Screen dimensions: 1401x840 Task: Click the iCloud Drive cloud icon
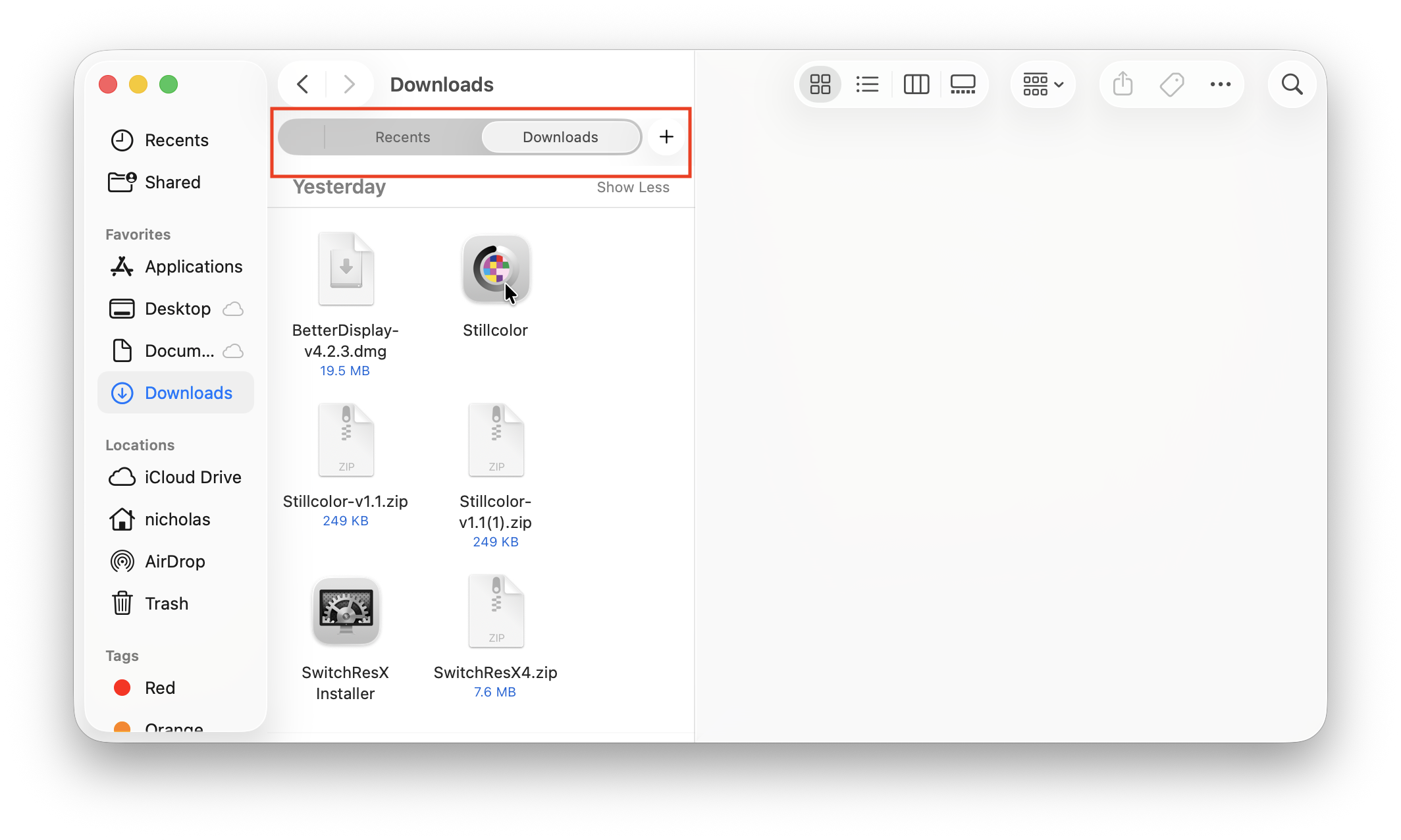click(122, 477)
